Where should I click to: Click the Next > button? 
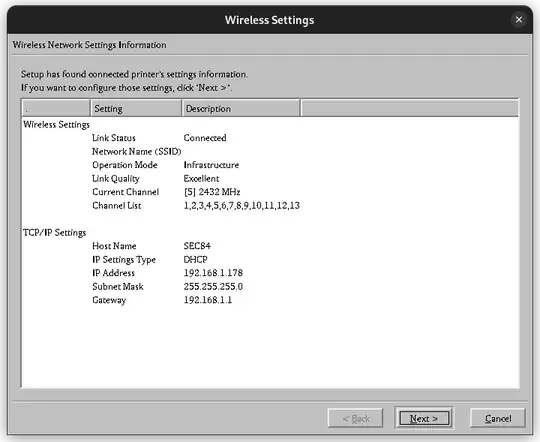[424, 418]
